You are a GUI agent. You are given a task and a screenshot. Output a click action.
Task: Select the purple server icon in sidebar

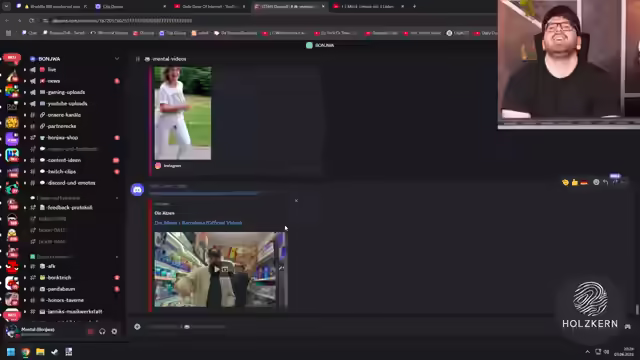(12, 139)
